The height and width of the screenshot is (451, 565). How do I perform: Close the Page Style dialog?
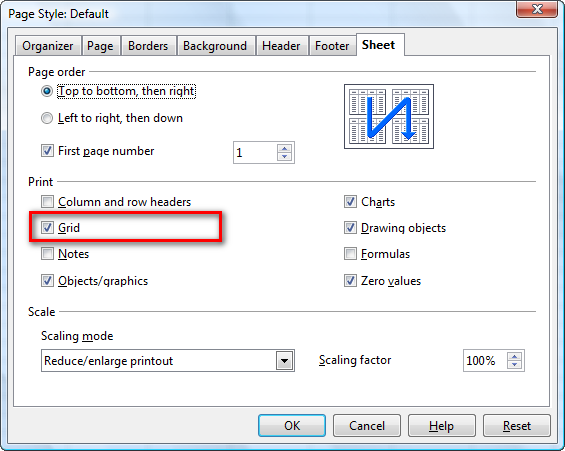click(x=537, y=9)
